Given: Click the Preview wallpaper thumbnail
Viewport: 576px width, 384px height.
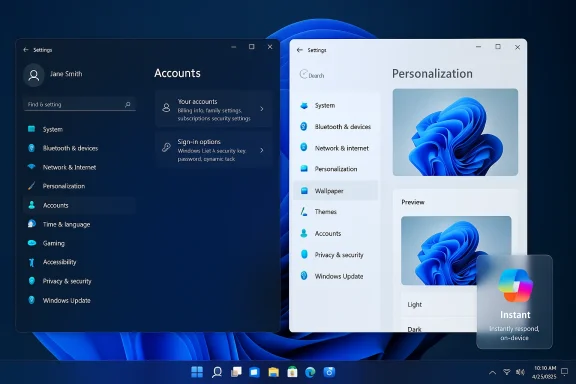Looking at the screenshot, I should [456, 250].
